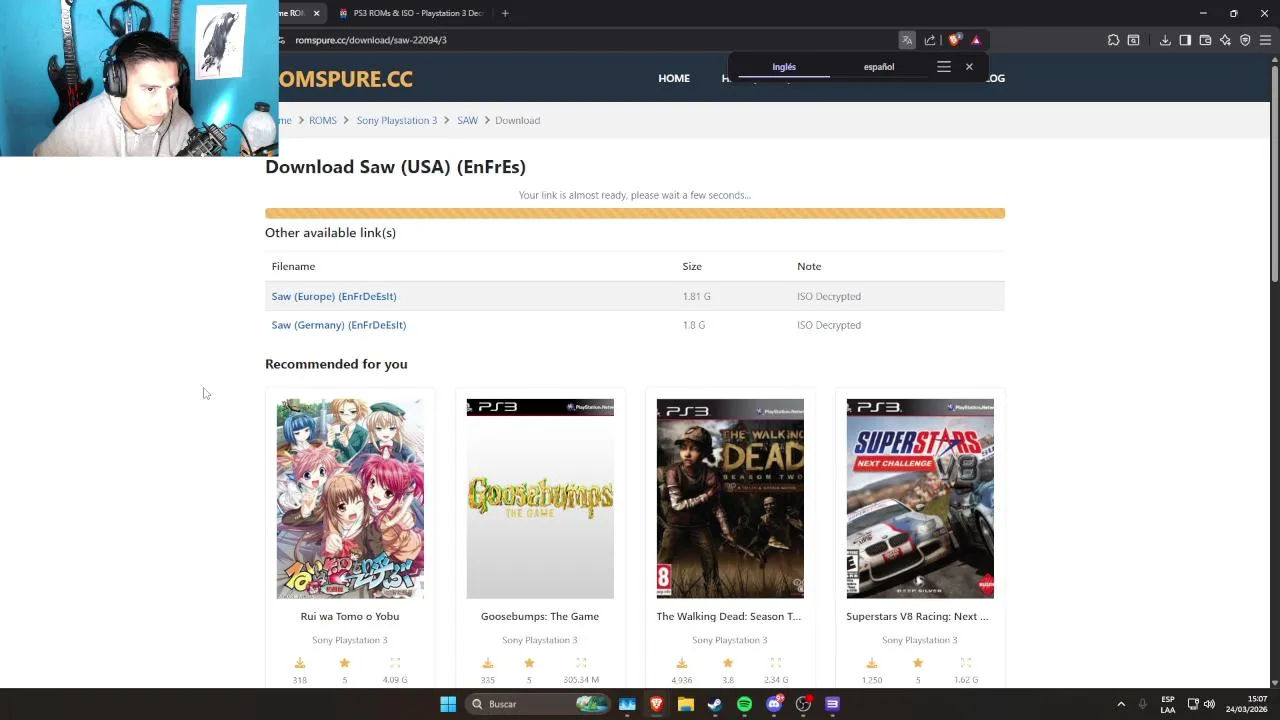Click Brave browser icon in taskbar

pos(656,704)
